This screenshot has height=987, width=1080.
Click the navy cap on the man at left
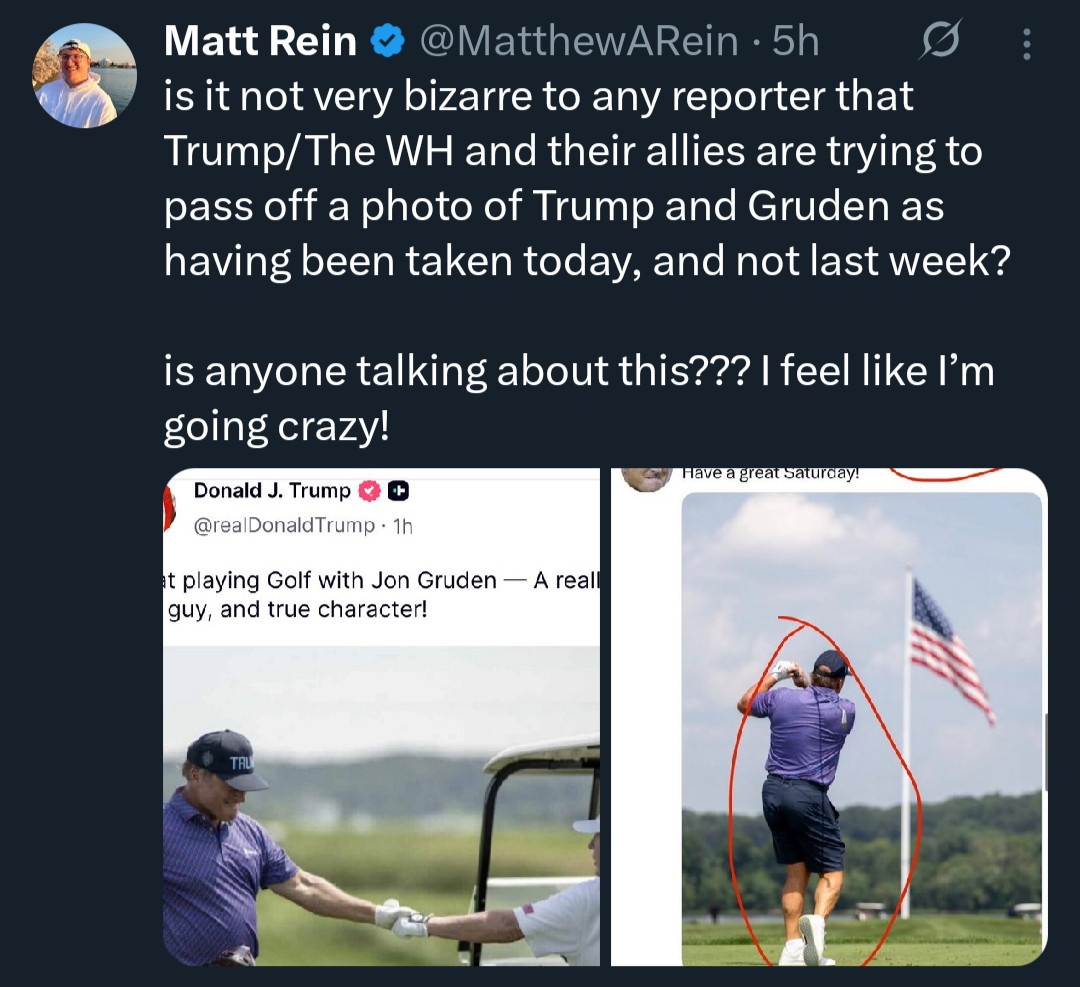point(226,759)
